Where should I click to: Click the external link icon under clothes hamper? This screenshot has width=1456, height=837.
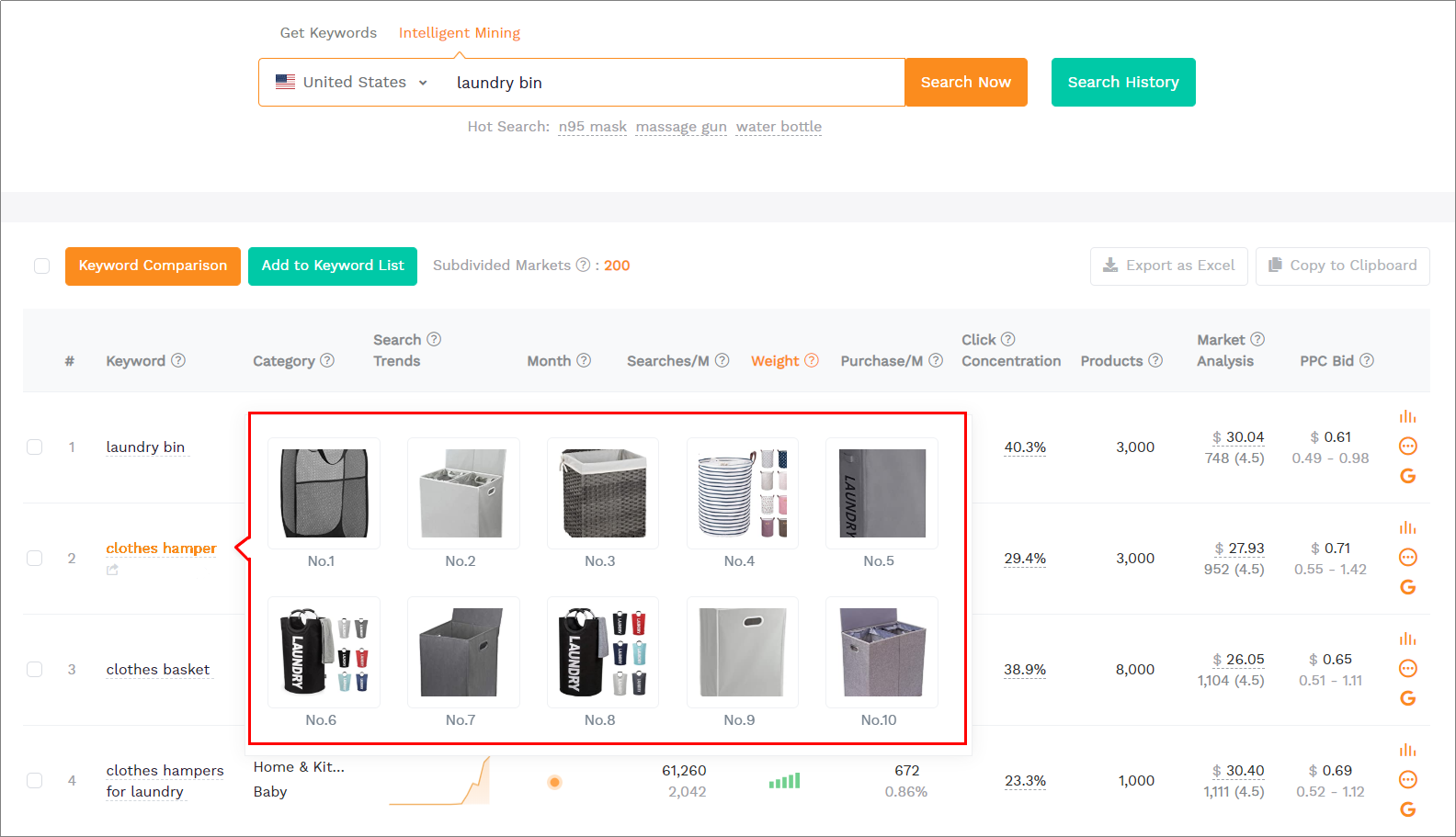[112, 571]
